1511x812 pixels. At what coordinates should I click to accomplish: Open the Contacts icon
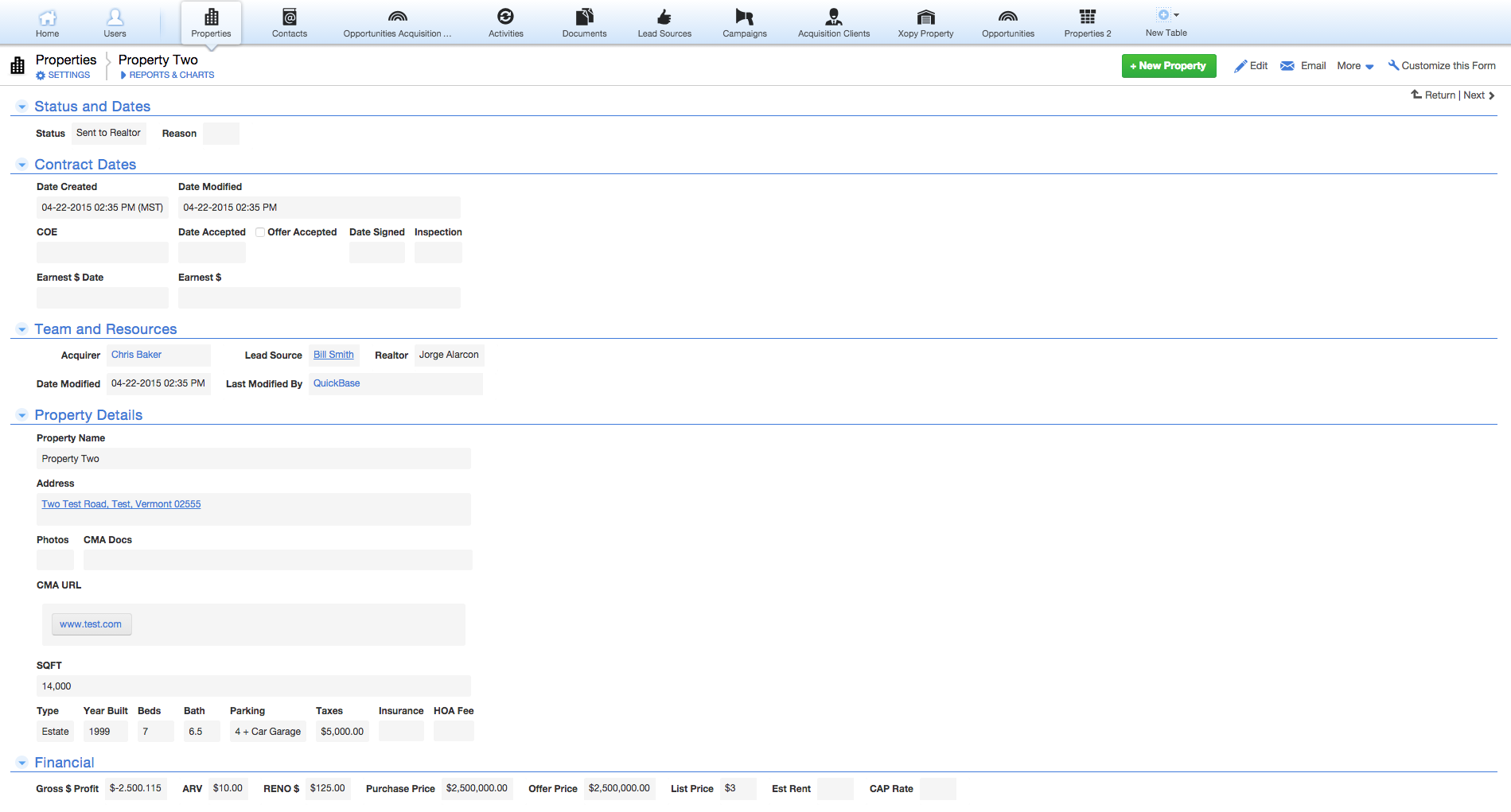(290, 17)
